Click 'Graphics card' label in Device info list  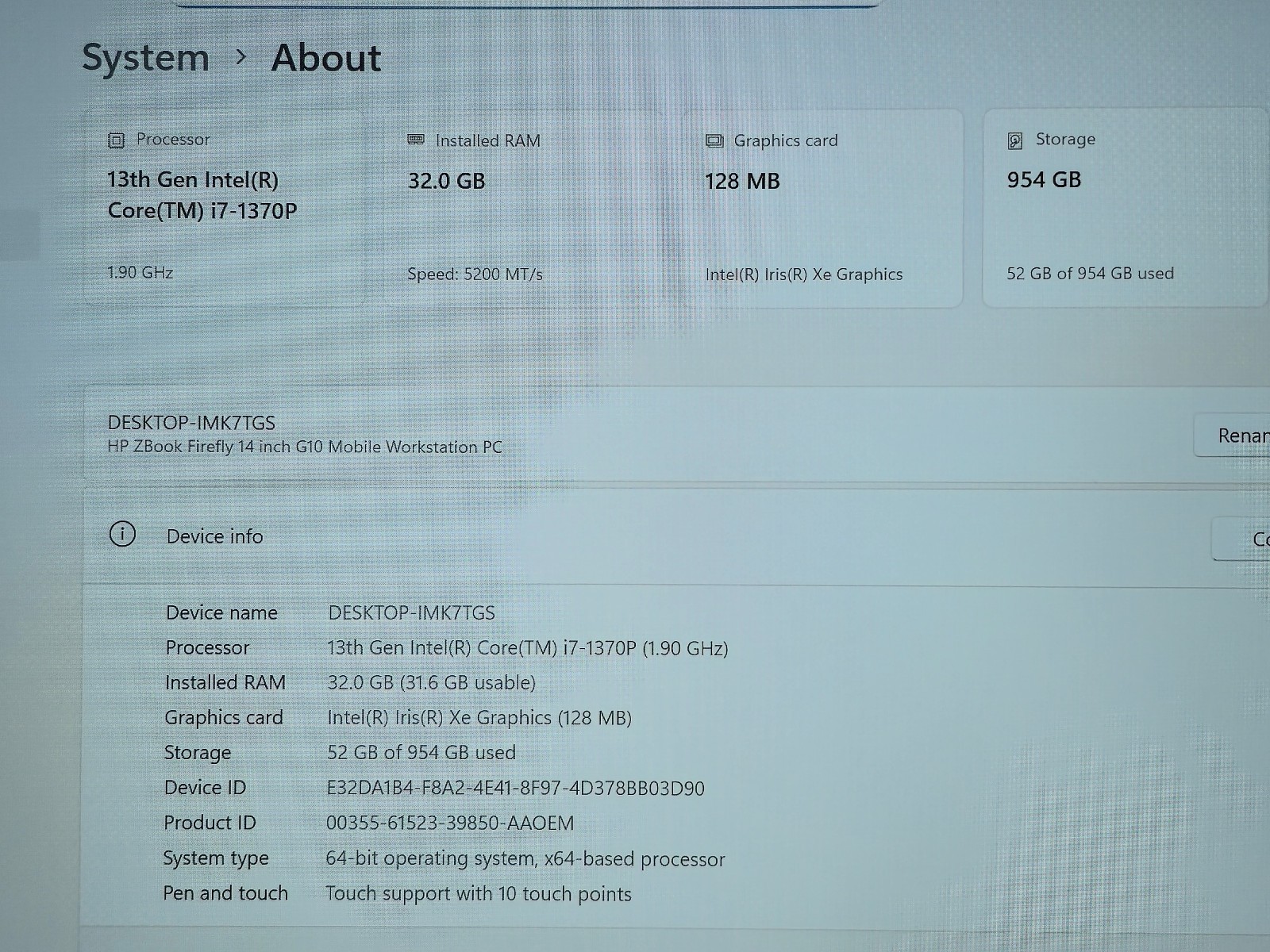tap(224, 718)
